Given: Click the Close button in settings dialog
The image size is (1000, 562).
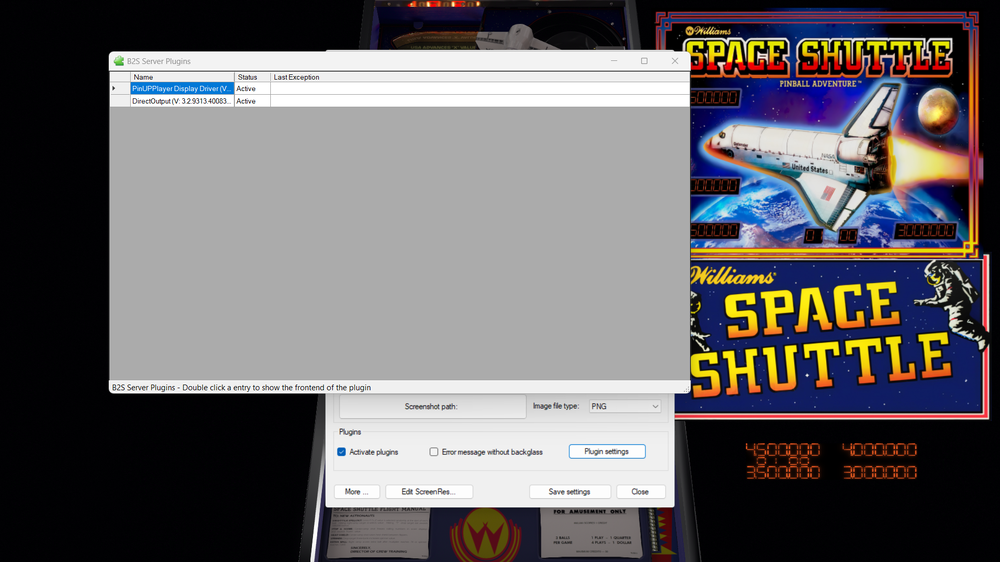Looking at the screenshot, I should 640,492.
